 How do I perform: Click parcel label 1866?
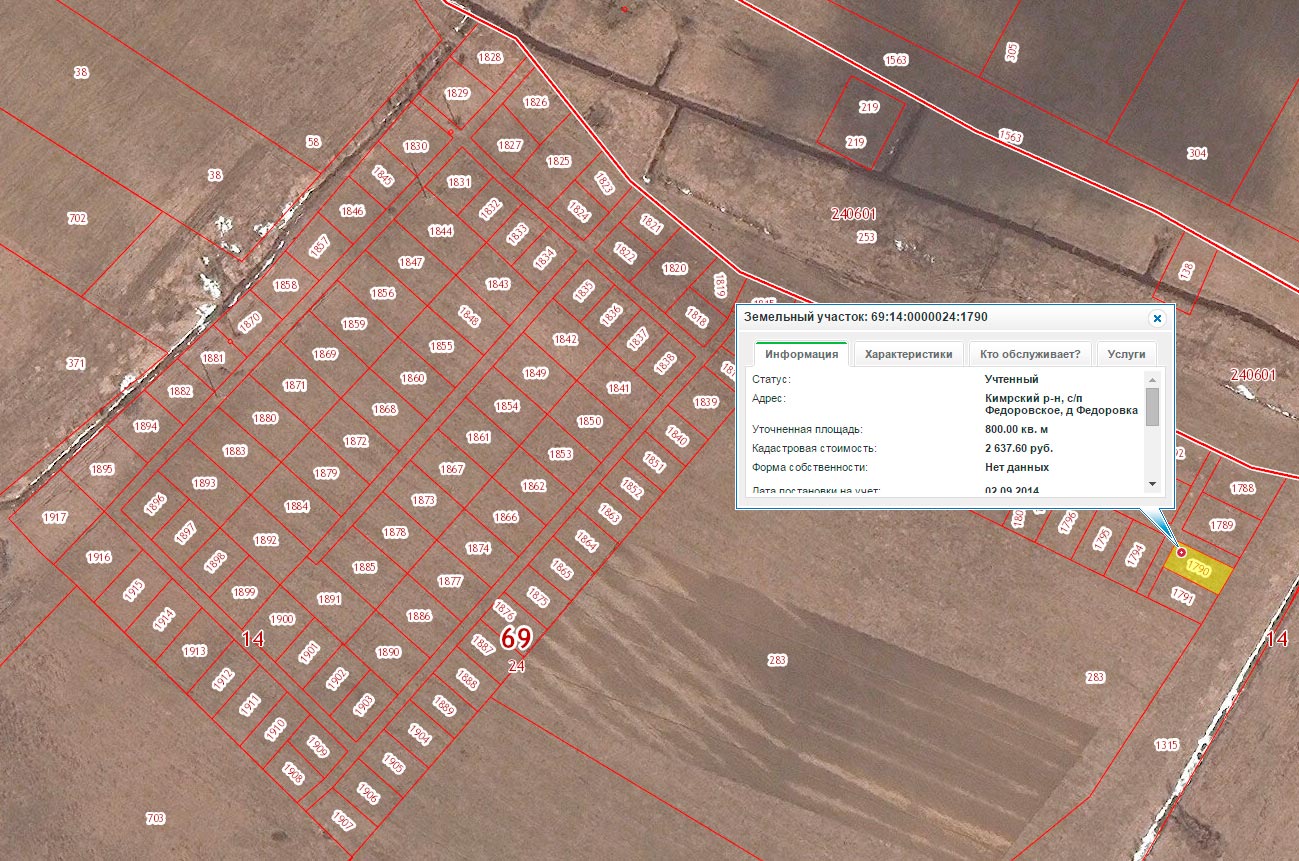506,517
